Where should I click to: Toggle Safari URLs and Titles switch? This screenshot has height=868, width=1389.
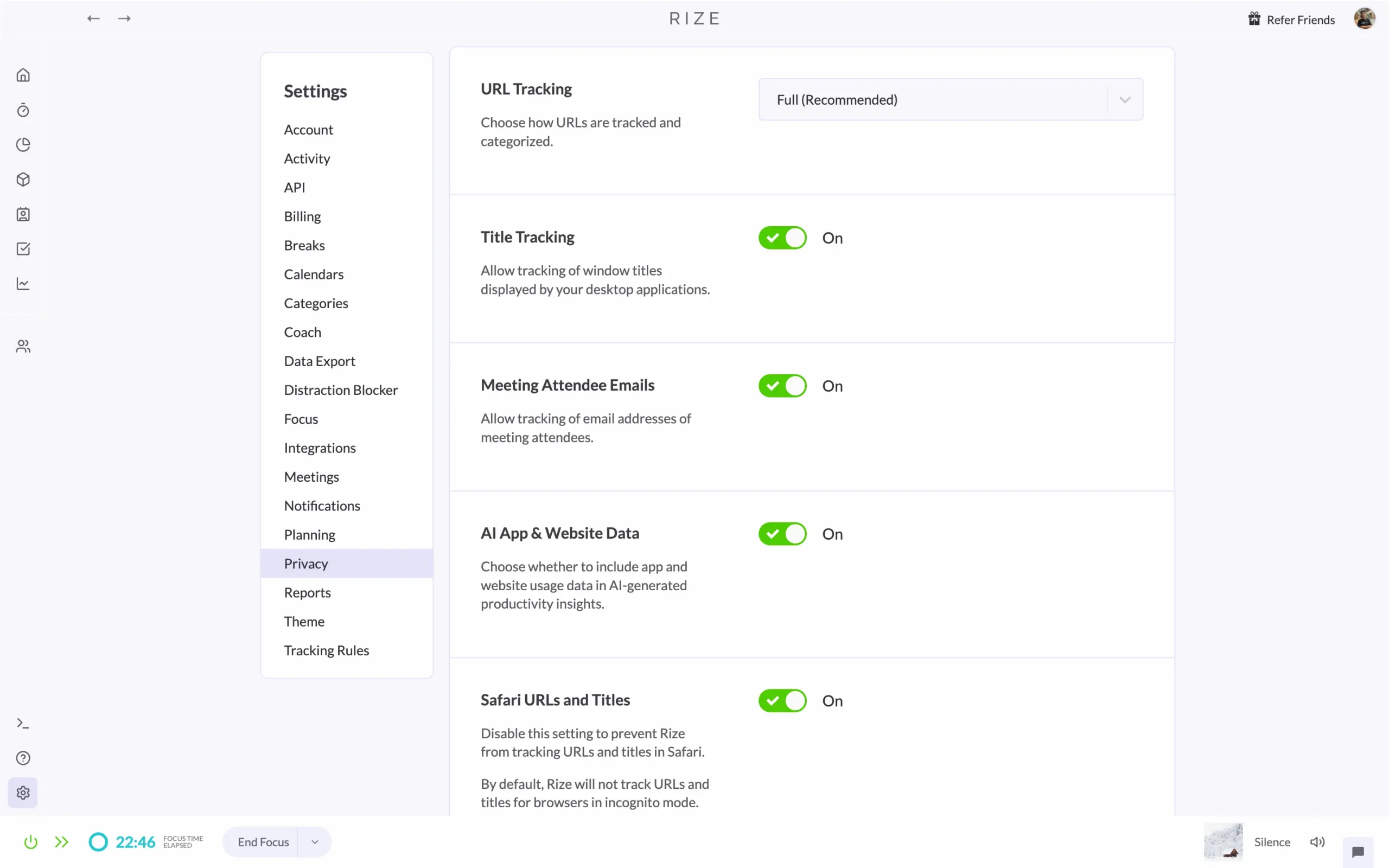pyautogui.click(x=782, y=700)
